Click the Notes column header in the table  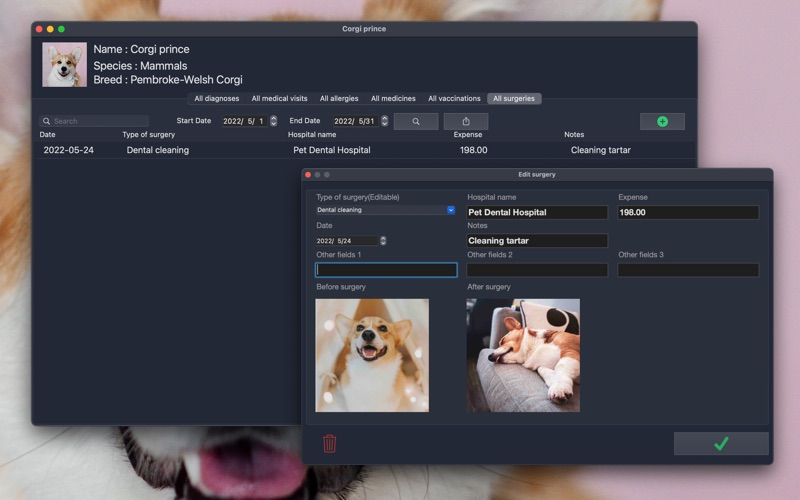tap(574, 135)
